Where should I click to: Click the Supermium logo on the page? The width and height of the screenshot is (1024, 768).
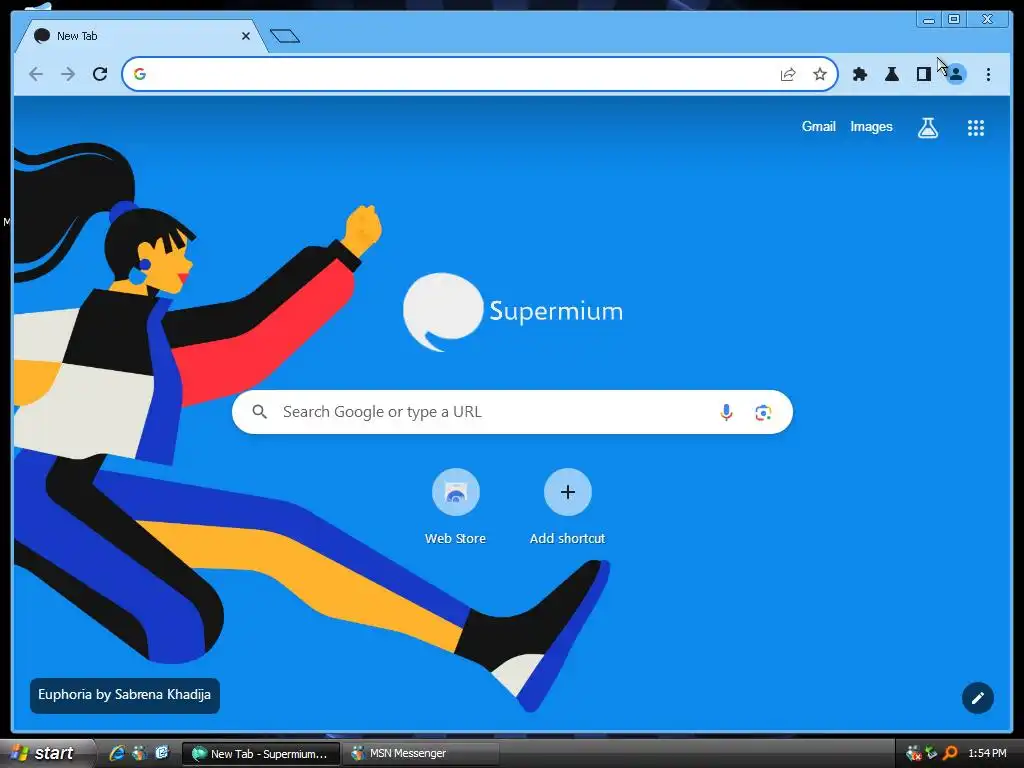pos(513,312)
